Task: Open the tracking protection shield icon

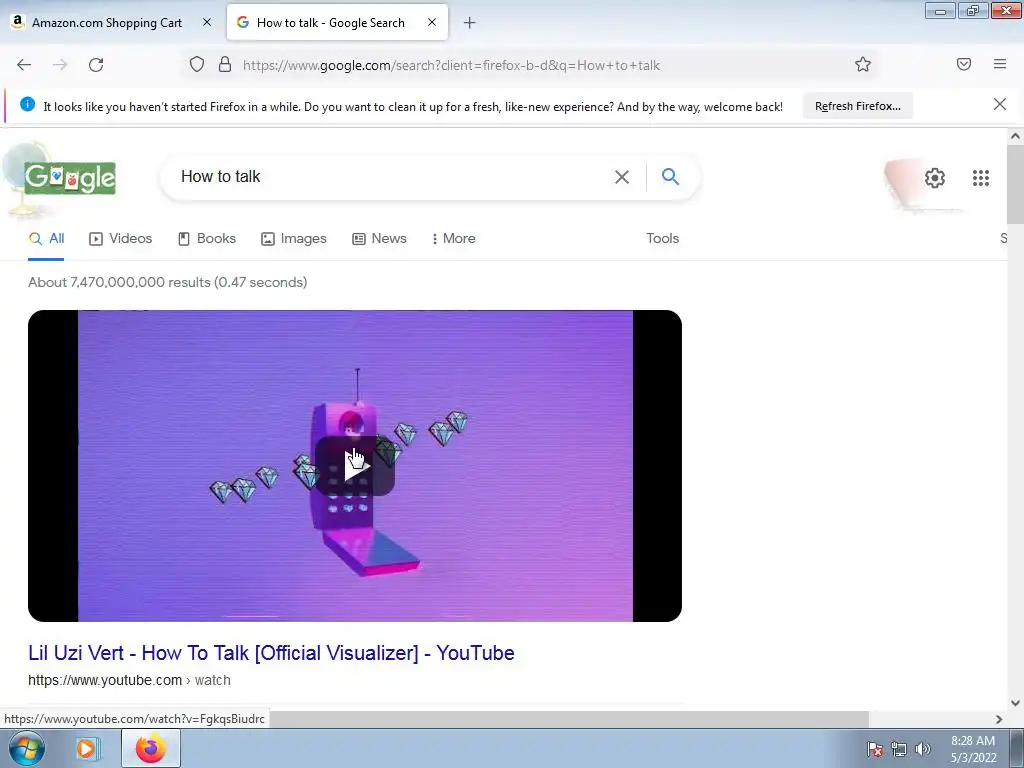Action: [x=197, y=65]
